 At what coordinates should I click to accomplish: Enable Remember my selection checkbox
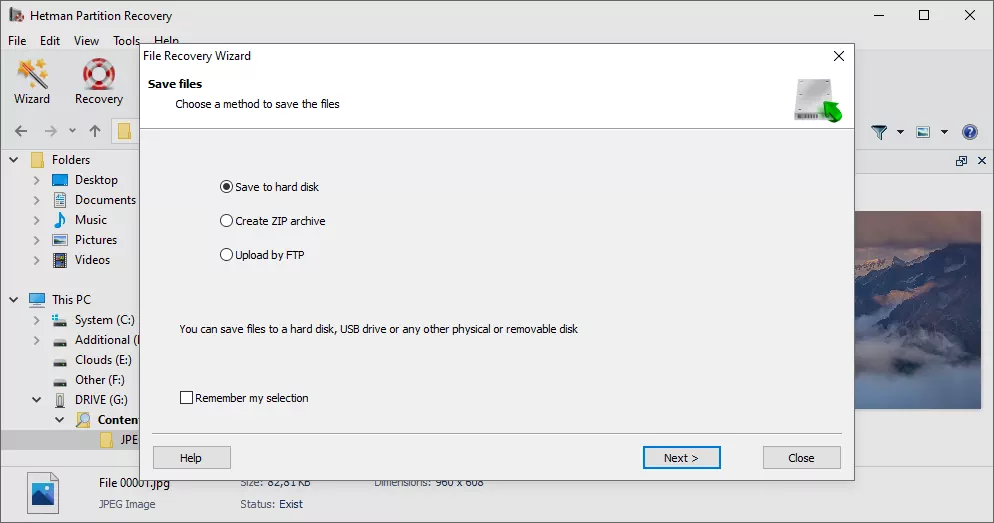(186, 398)
